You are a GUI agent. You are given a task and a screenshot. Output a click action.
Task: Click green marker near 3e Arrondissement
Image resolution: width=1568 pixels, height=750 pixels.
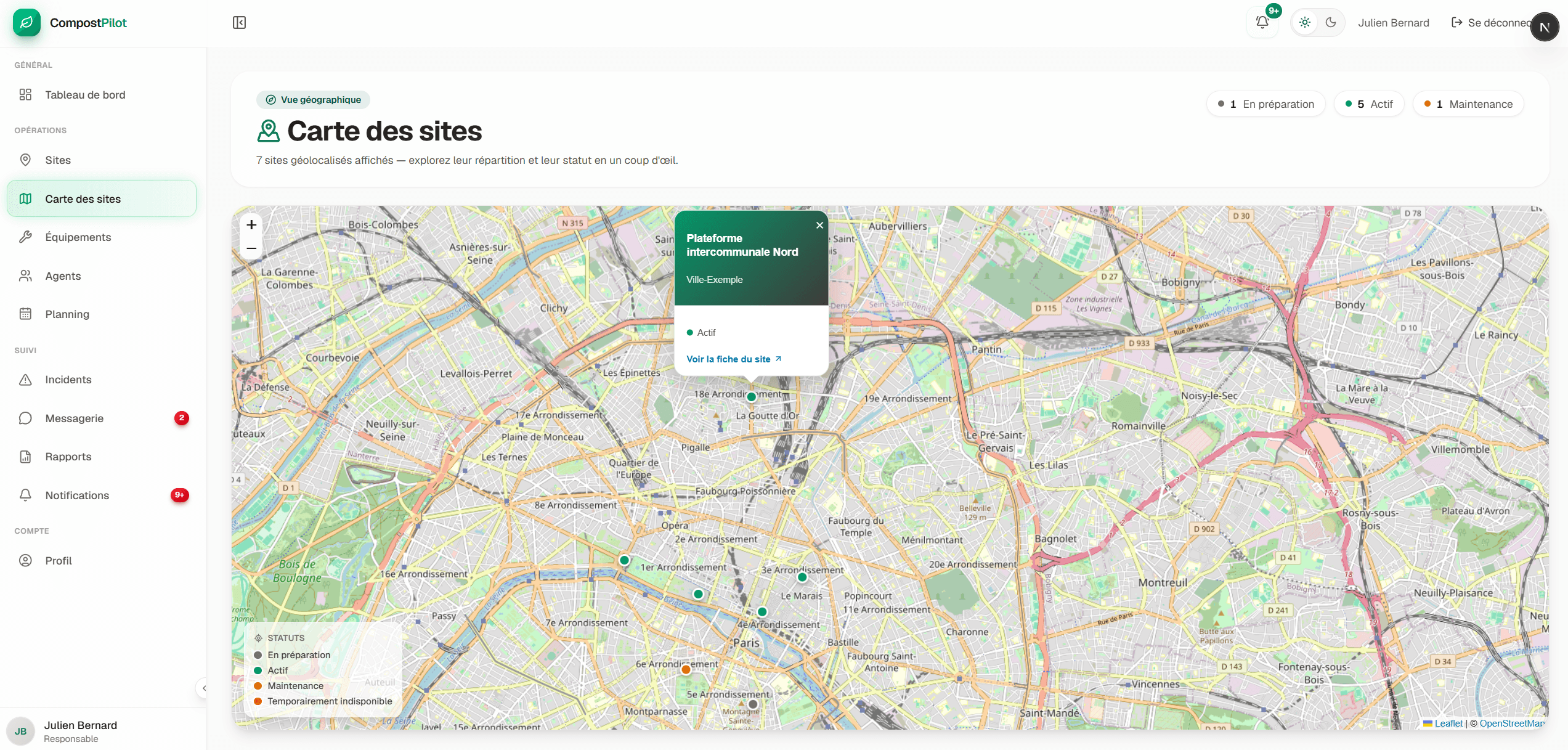pyautogui.click(x=802, y=577)
